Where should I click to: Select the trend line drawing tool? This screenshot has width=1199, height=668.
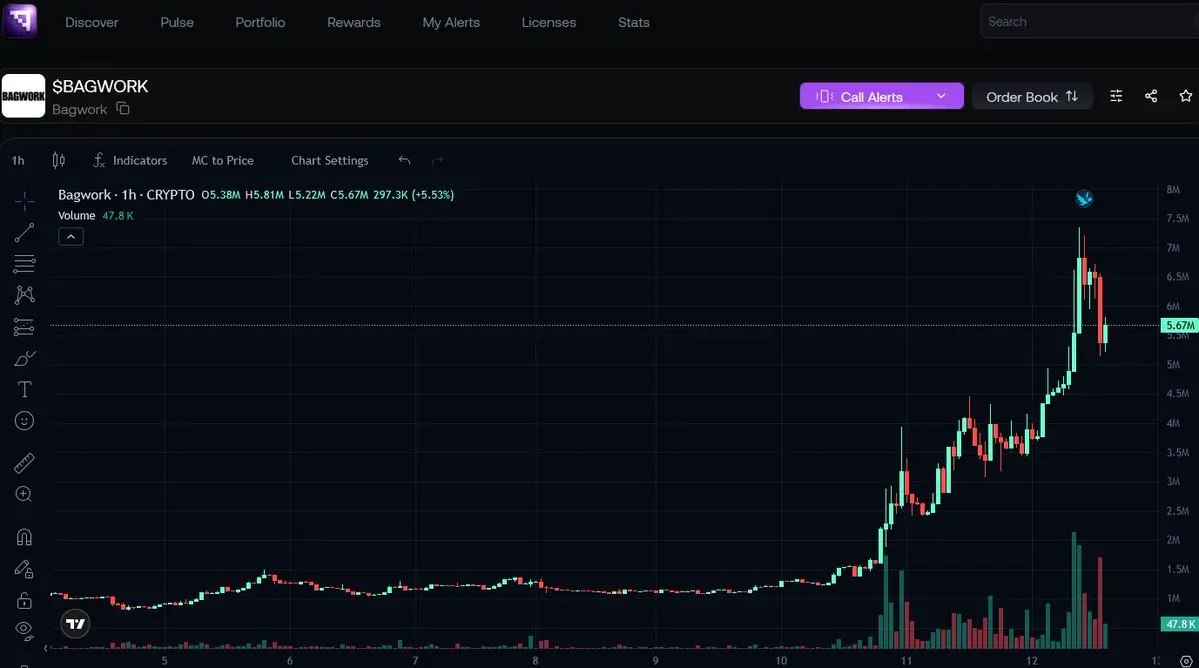(x=24, y=232)
